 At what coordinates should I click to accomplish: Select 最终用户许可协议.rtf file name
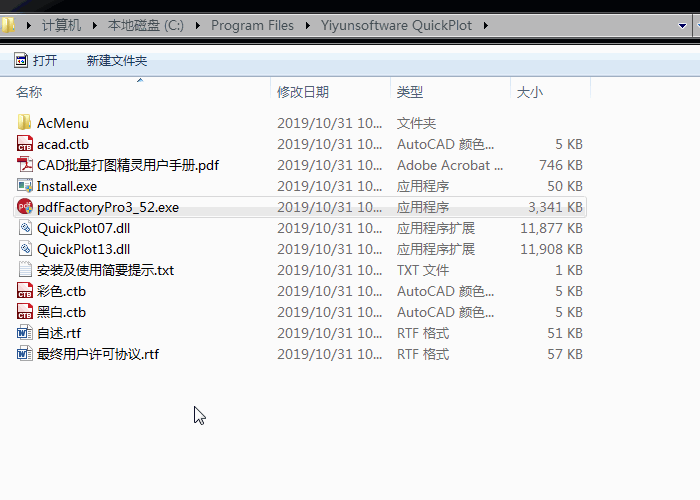98,354
